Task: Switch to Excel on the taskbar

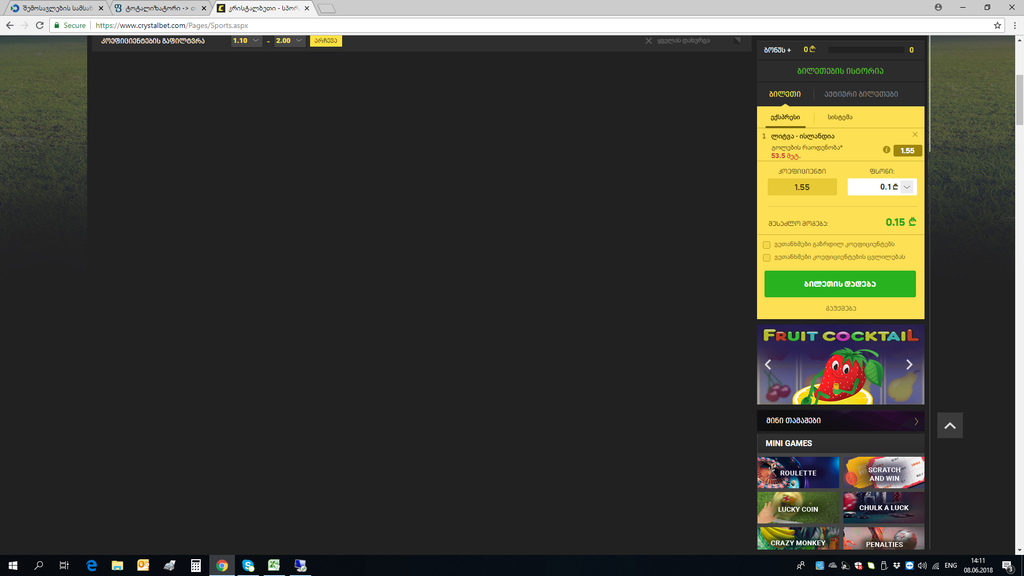Action: (x=274, y=566)
